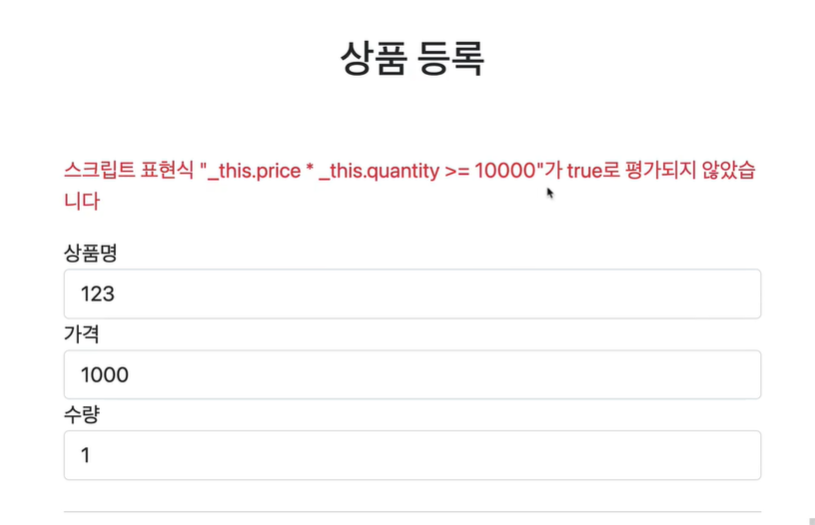Click the 수량 label above quantity field
The image size is (815, 525).
(x=82, y=414)
